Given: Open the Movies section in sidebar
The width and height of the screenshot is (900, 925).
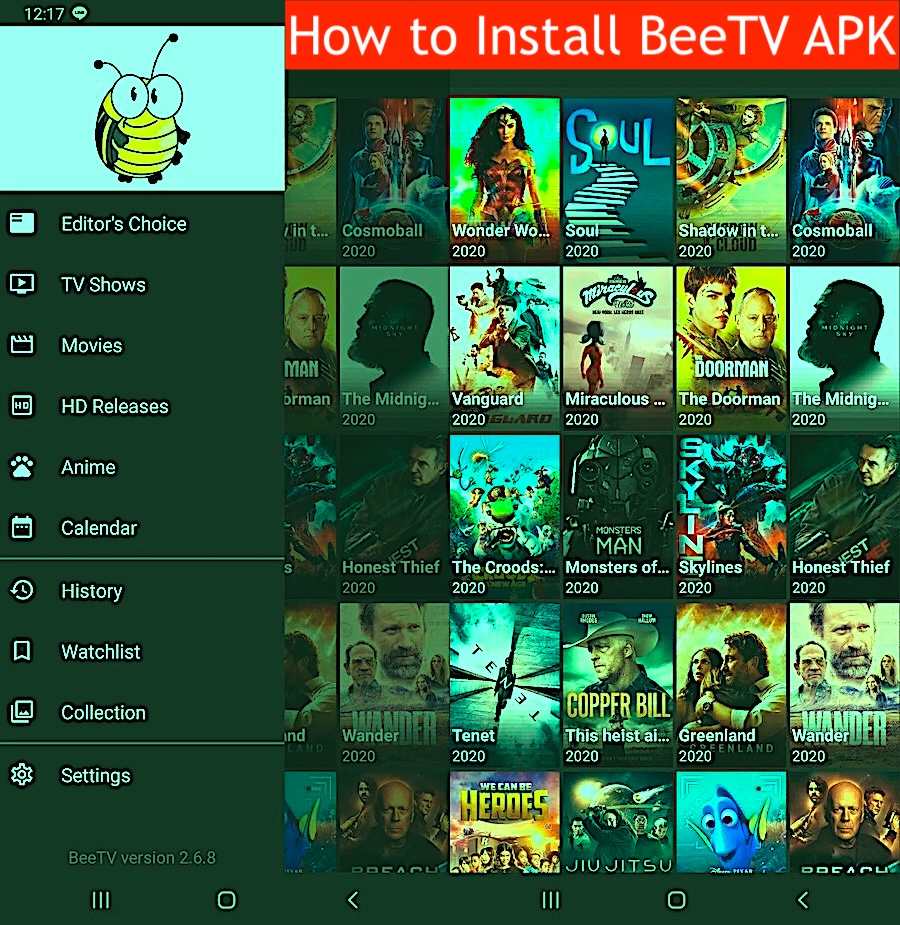Looking at the screenshot, I should [90, 345].
